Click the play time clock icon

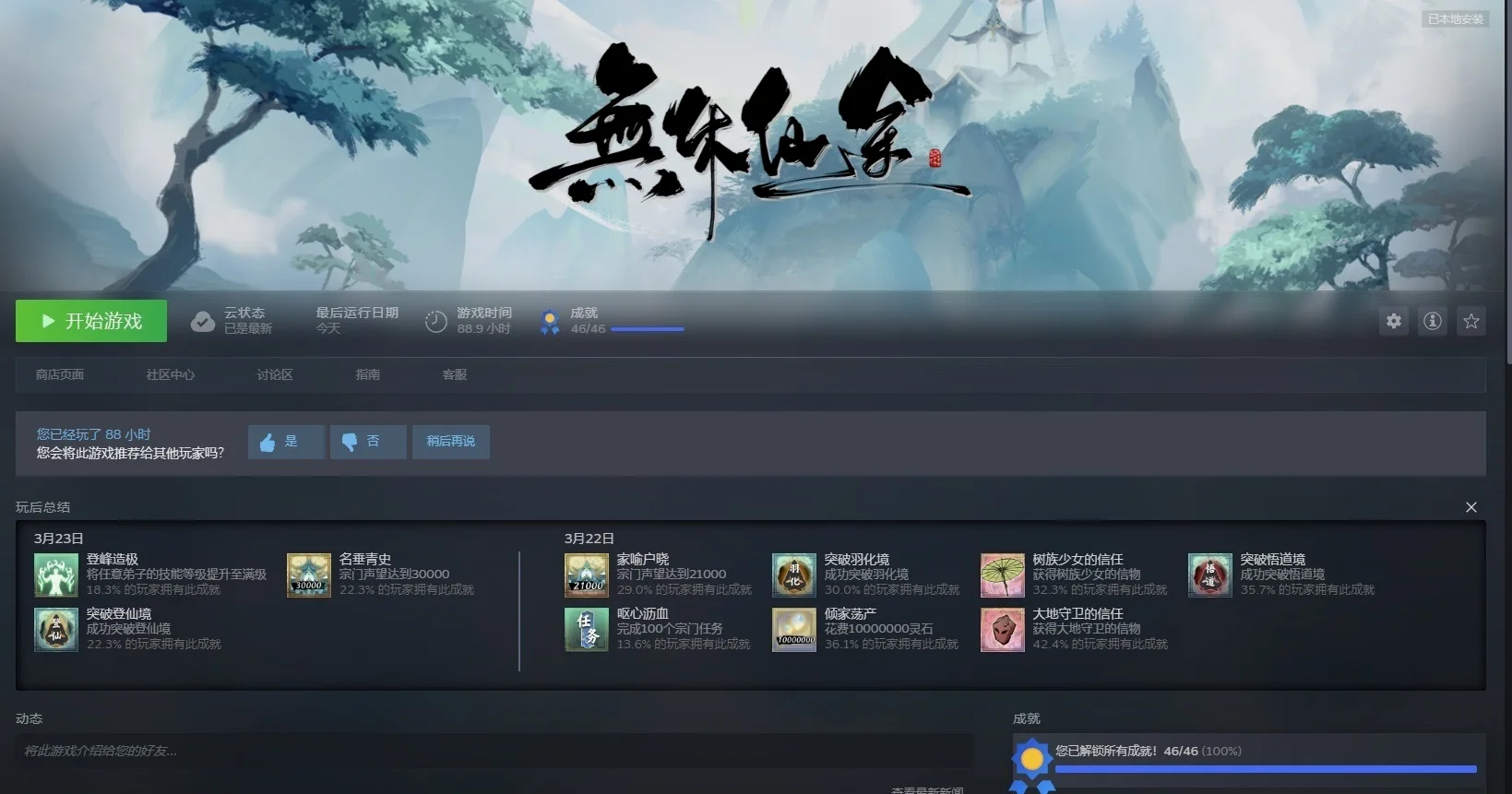(435, 322)
